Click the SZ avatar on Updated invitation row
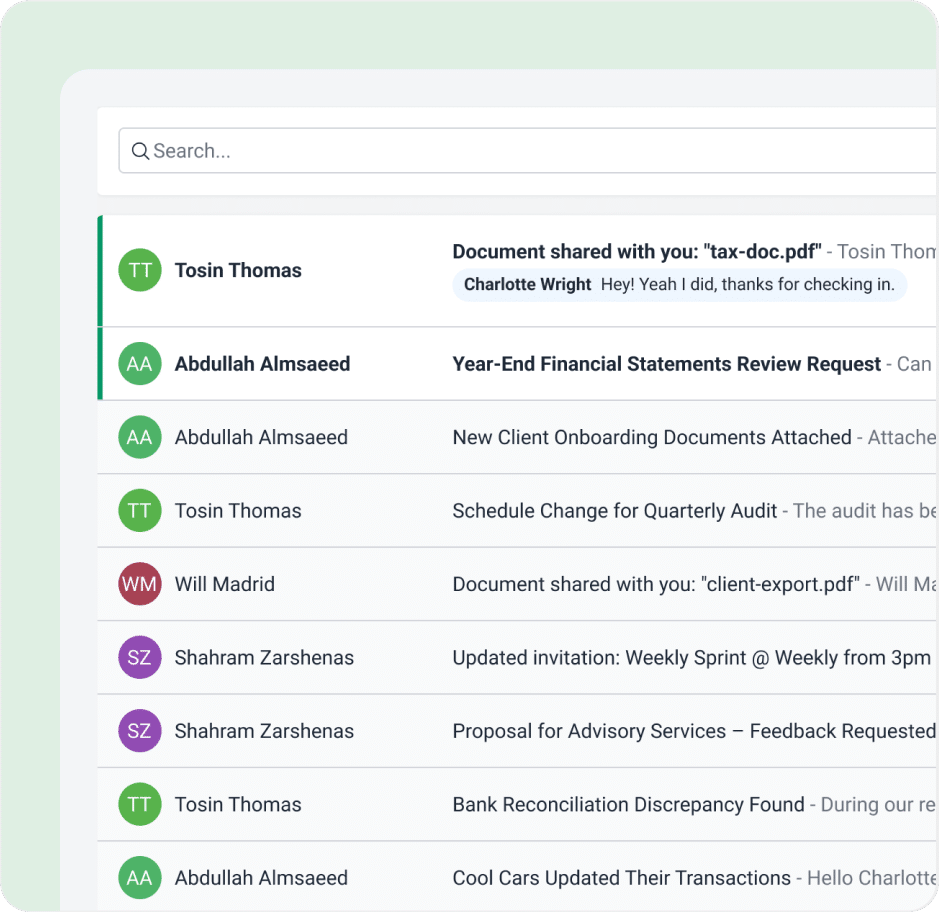939x912 pixels. [x=140, y=658]
